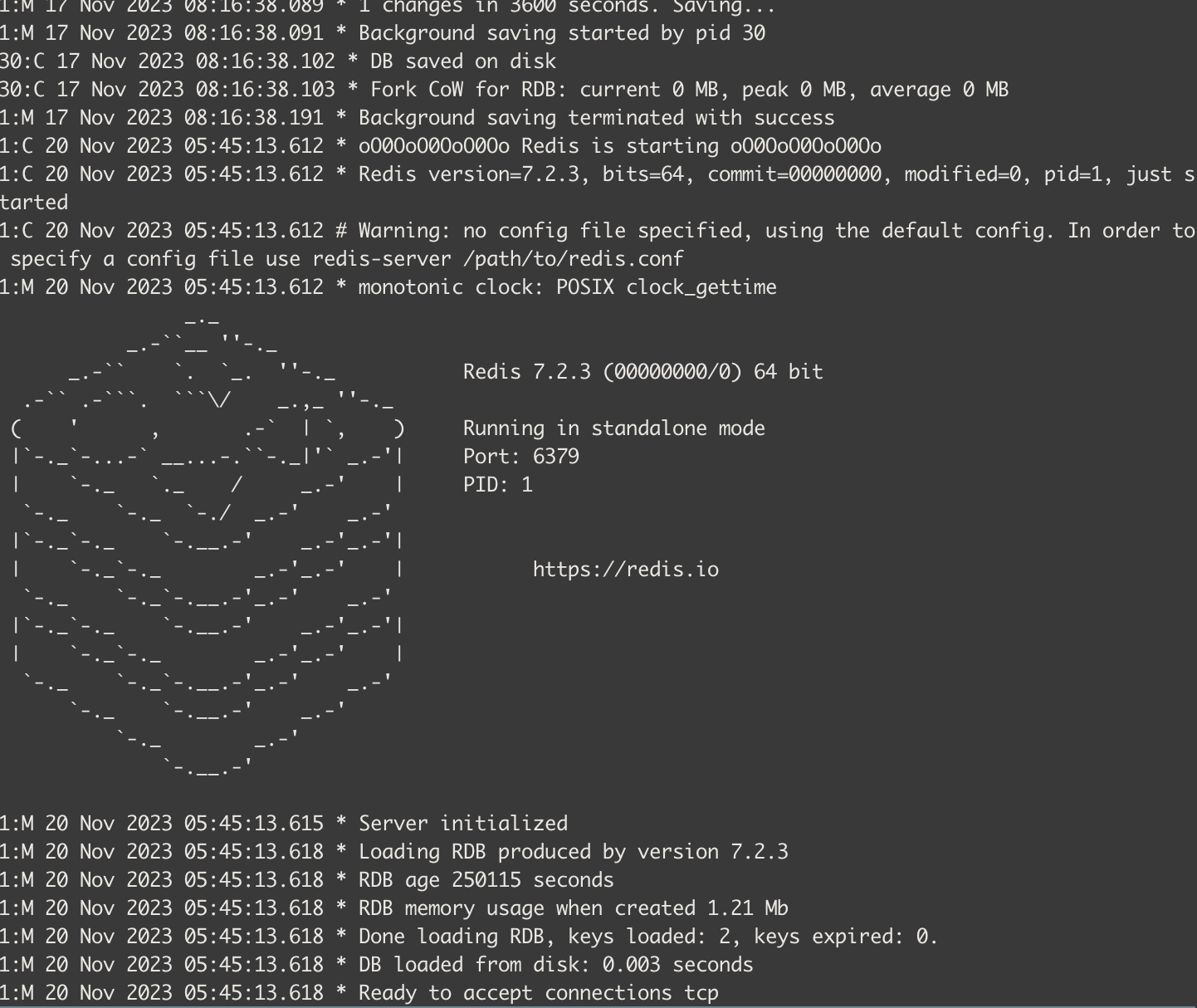The width and height of the screenshot is (1197, 1008).
Task: Click the 'Fork CoW for RDB' log line
Action: pos(504,90)
